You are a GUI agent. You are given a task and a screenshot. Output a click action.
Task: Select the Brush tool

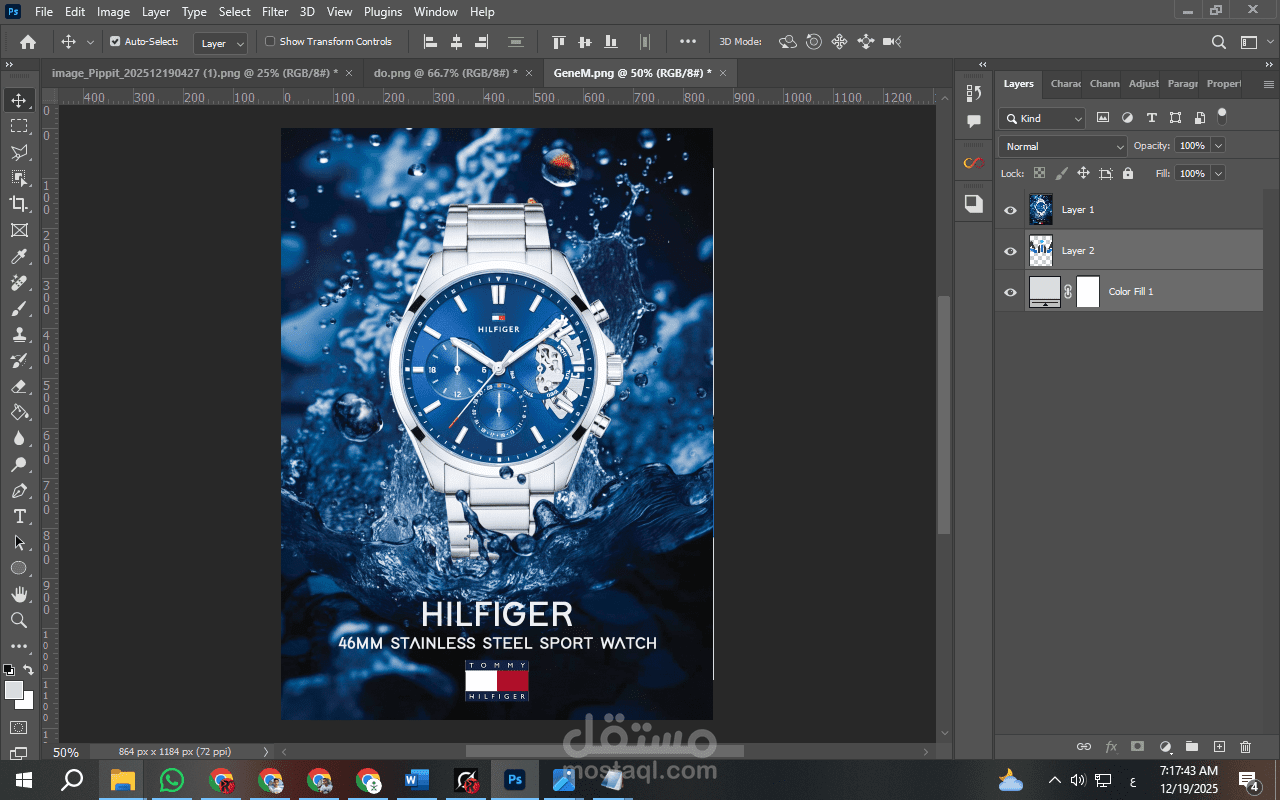click(x=19, y=309)
